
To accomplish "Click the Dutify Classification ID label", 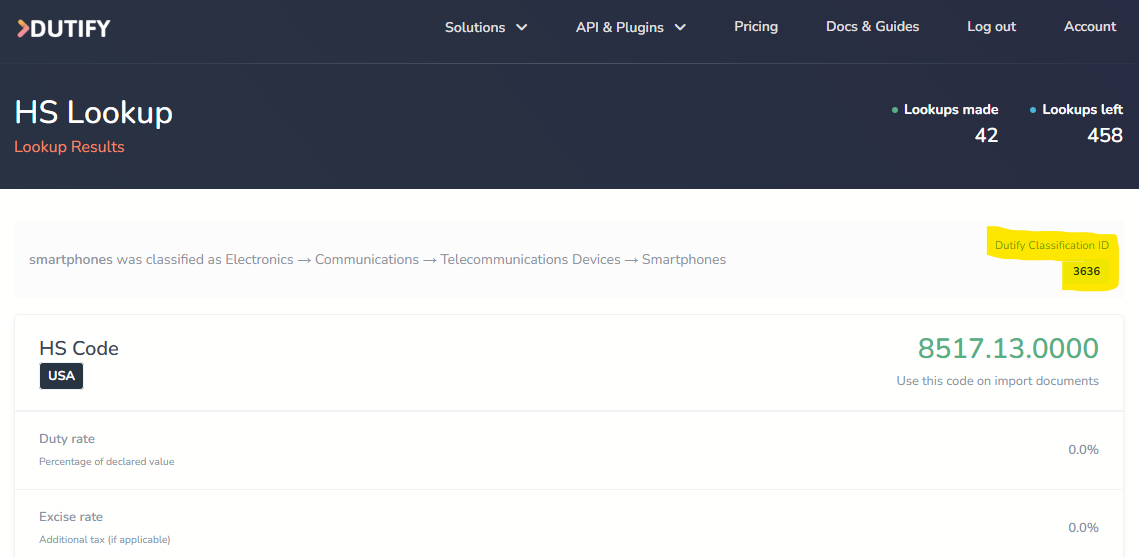I will click(x=1052, y=245).
